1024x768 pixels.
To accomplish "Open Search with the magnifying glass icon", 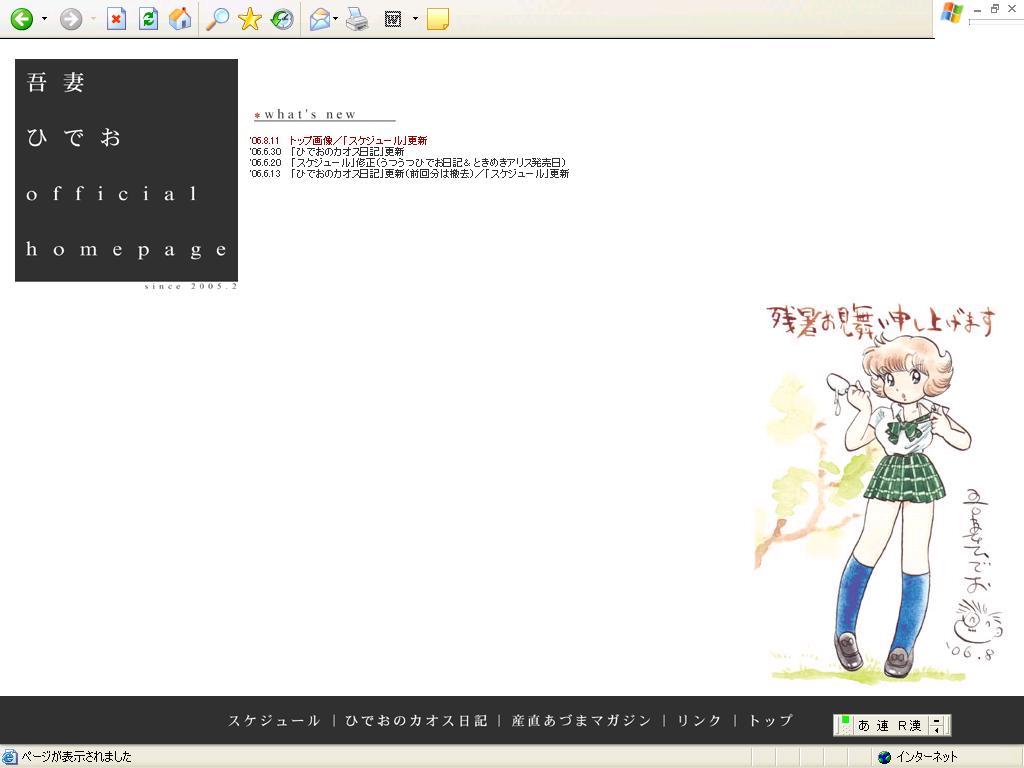I will pos(217,19).
